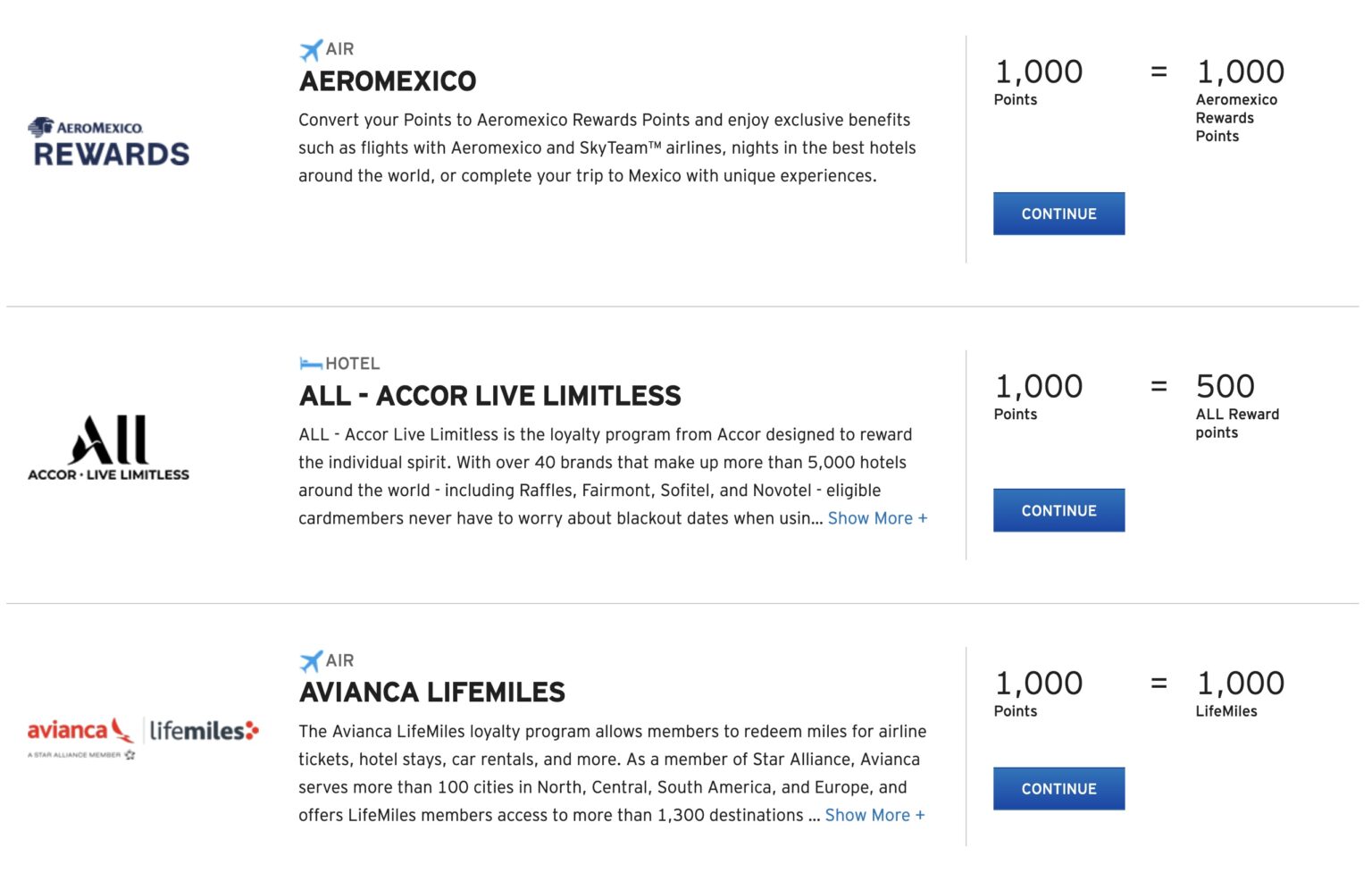Click CONTINUE for Aeromexico transfer
The image size is (1372, 873).
pos(1058,214)
